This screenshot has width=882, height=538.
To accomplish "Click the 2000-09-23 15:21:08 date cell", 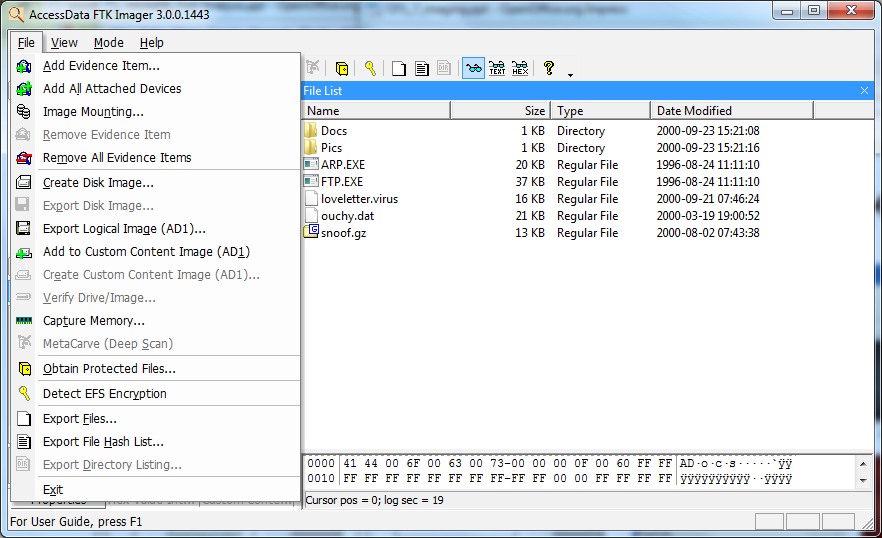I will pyautogui.click(x=708, y=131).
